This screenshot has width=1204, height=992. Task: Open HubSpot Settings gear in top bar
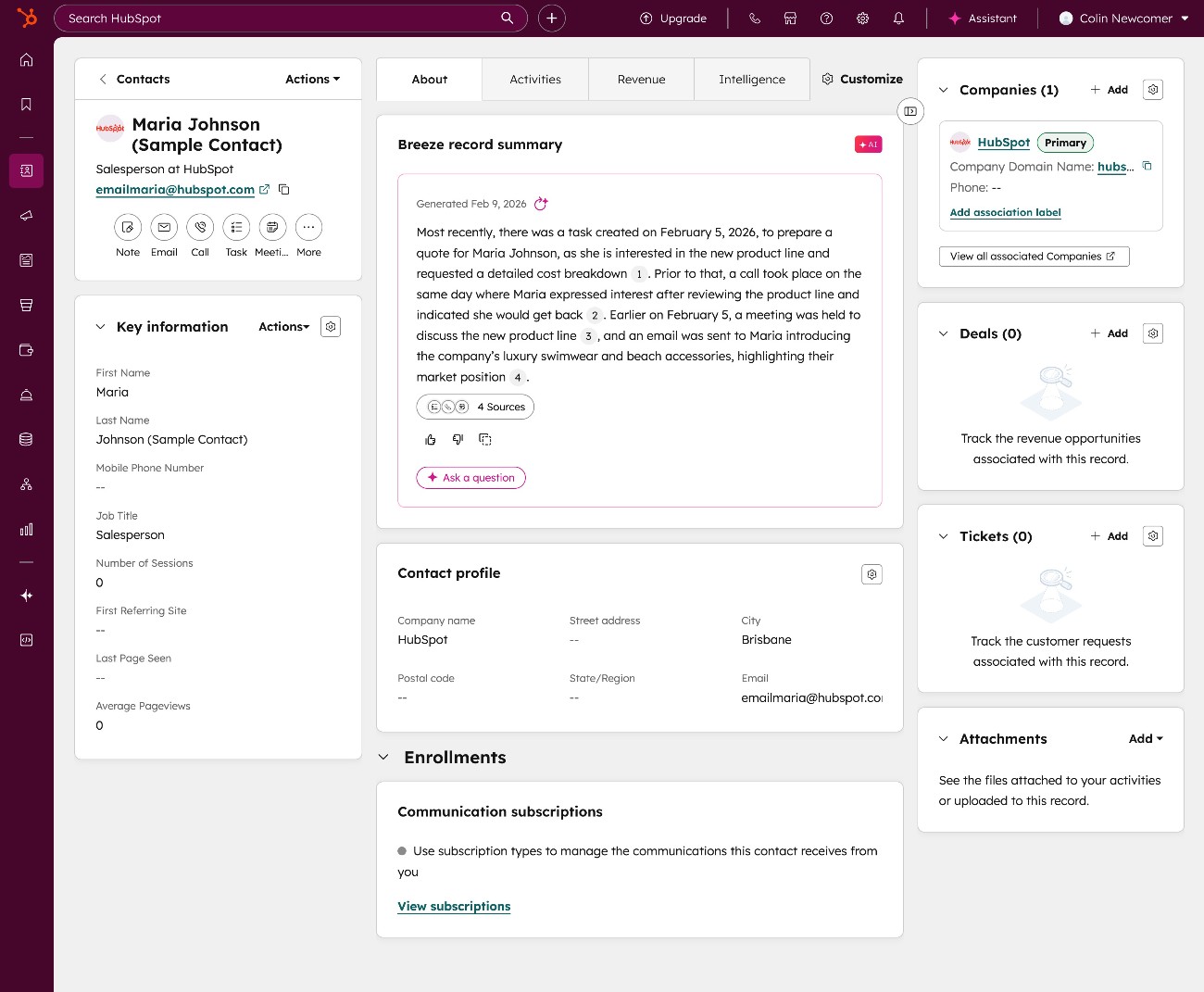click(x=862, y=18)
